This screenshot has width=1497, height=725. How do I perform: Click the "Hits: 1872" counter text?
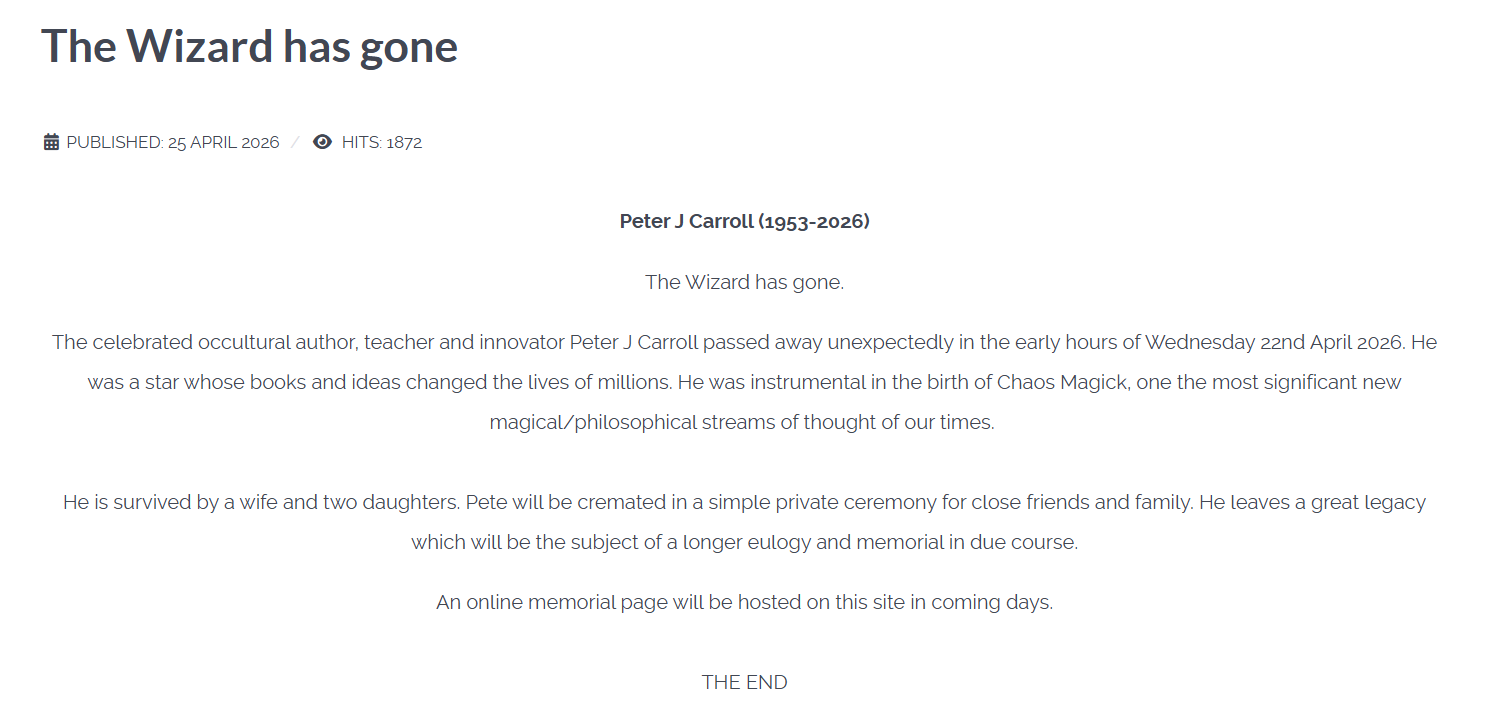(x=381, y=142)
